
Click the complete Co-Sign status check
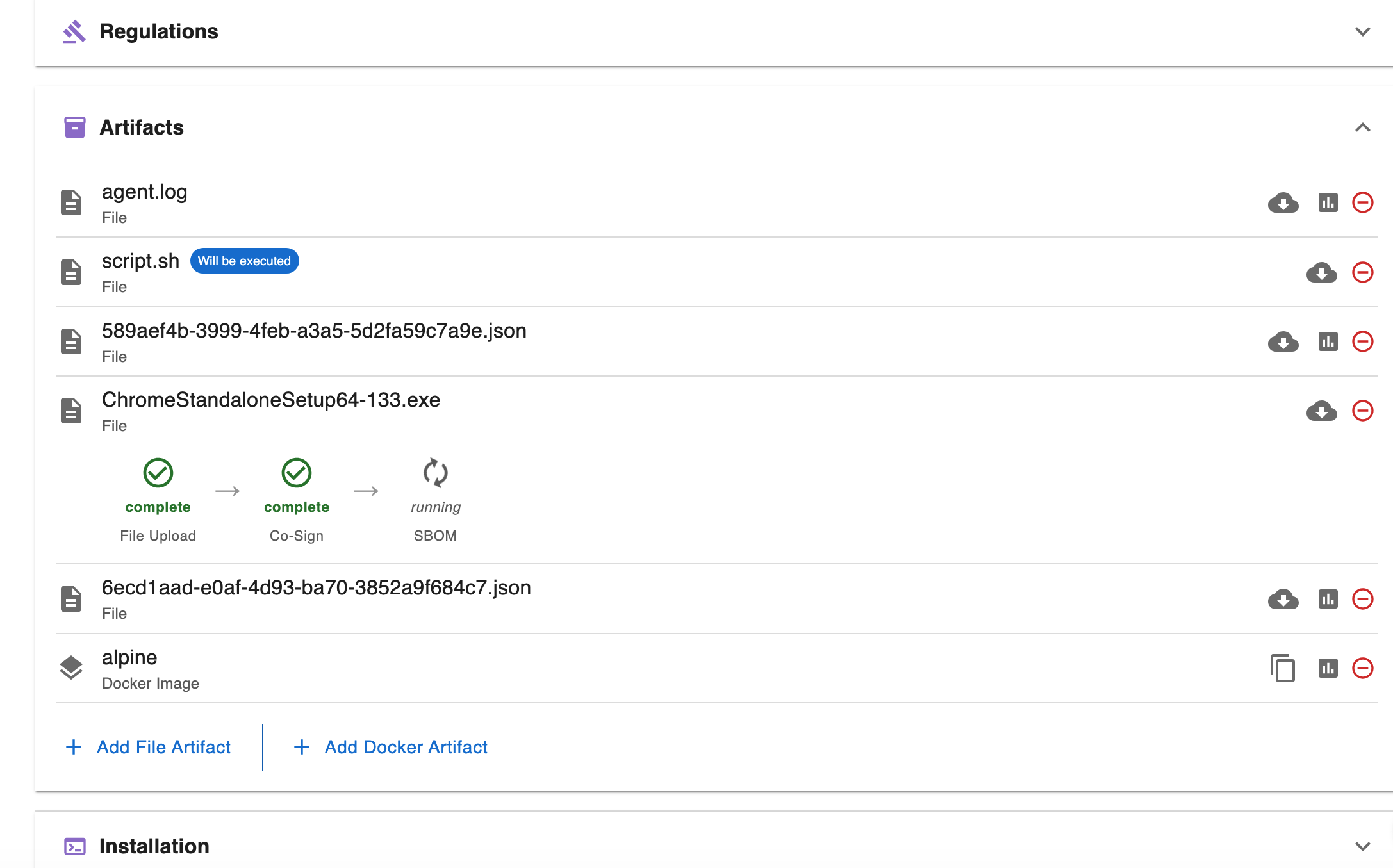296,474
